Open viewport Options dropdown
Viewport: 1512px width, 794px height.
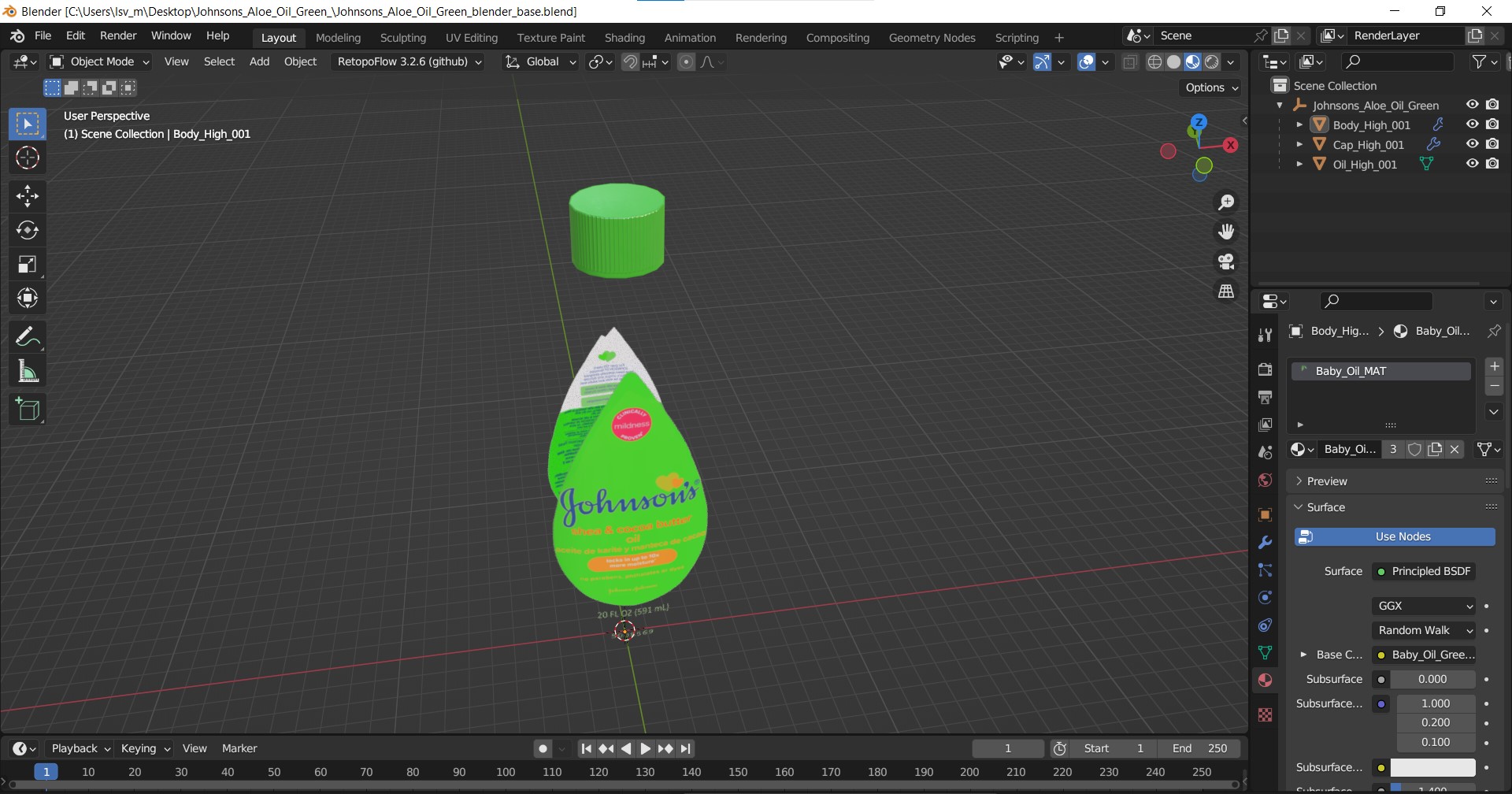[1212, 87]
